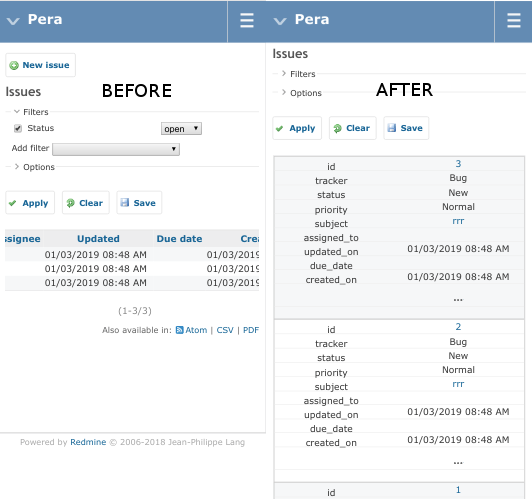This screenshot has height=499, width=532.
Task: Click Clear in the BEFORE panel
Action: pos(86,203)
